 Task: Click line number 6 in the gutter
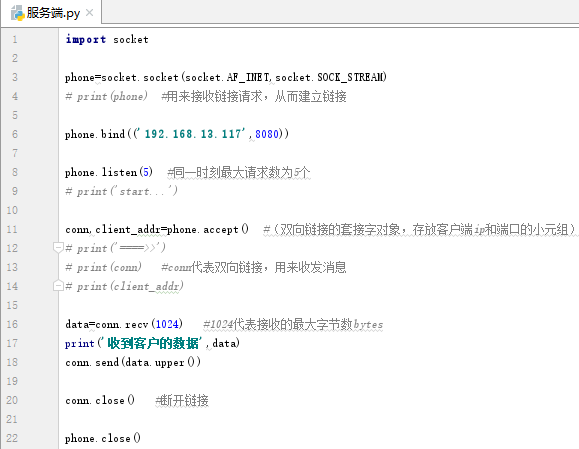pyautogui.click(x=15, y=134)
